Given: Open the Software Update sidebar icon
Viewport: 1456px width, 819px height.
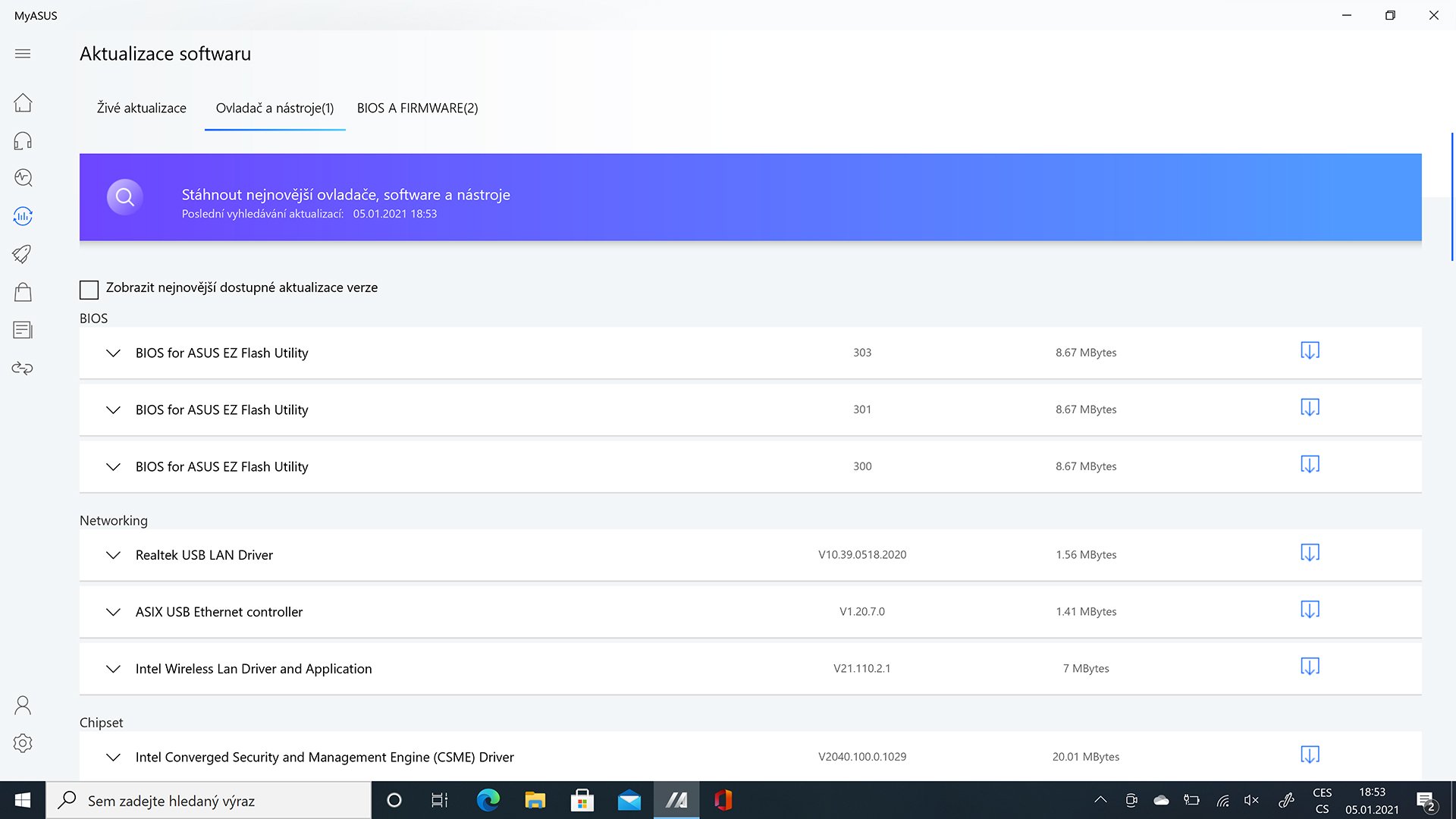Looking at the screenshot, I should click(x=23, y=216).
